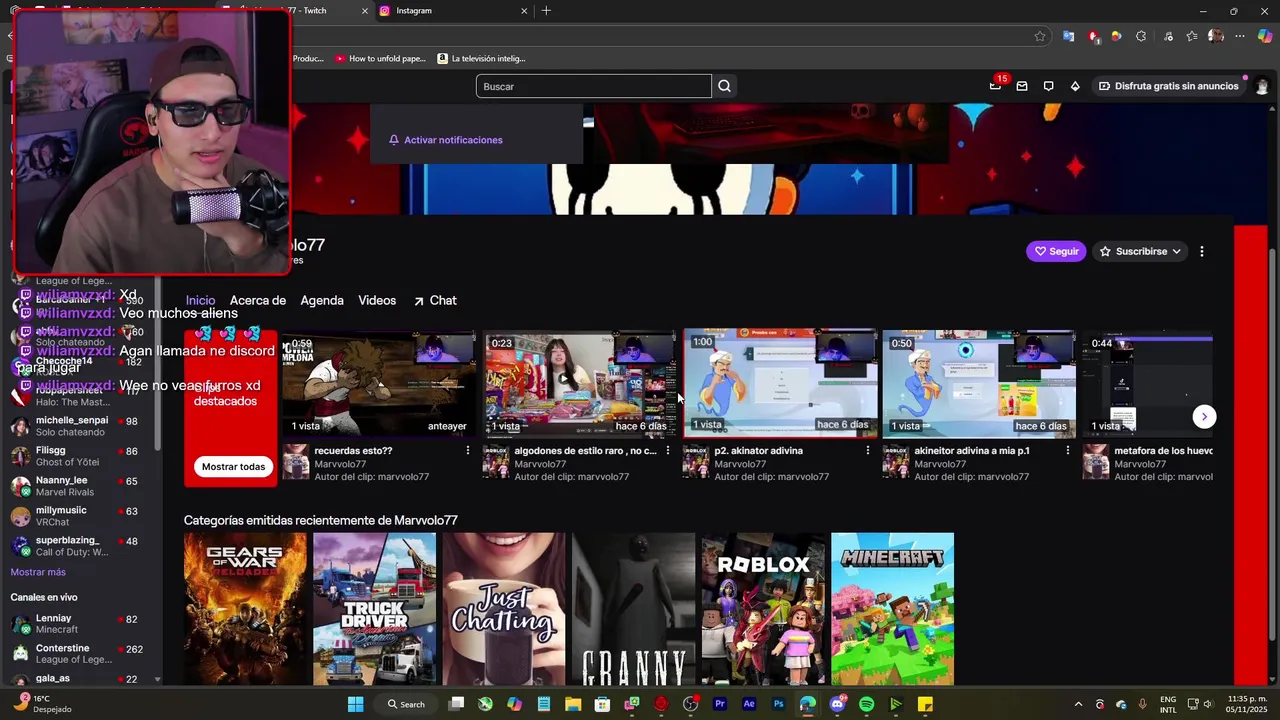1280x720 pixels.
Task: Switch to the Acerca de tab
Action: [258, 301]
